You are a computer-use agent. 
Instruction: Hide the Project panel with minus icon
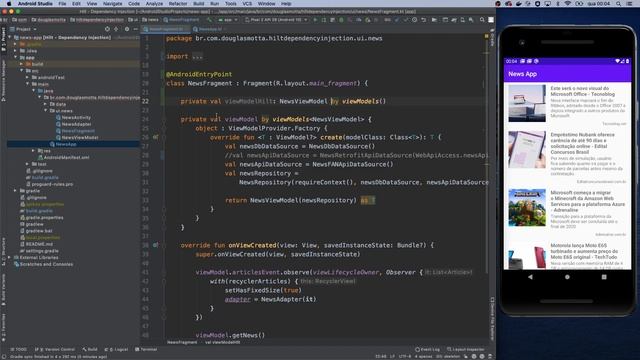(136, 29)
